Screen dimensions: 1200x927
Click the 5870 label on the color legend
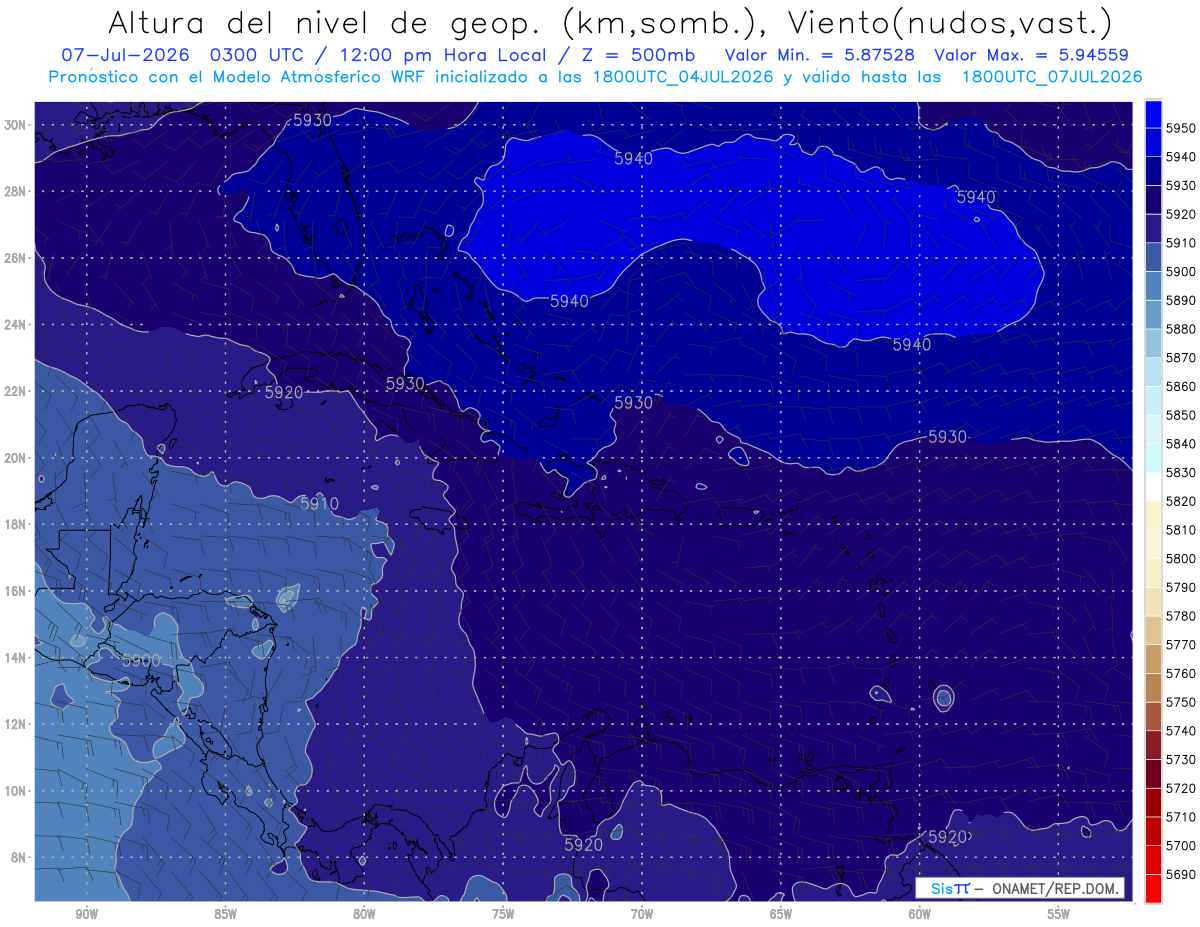pyautogui.click(x=1182, y=358)
